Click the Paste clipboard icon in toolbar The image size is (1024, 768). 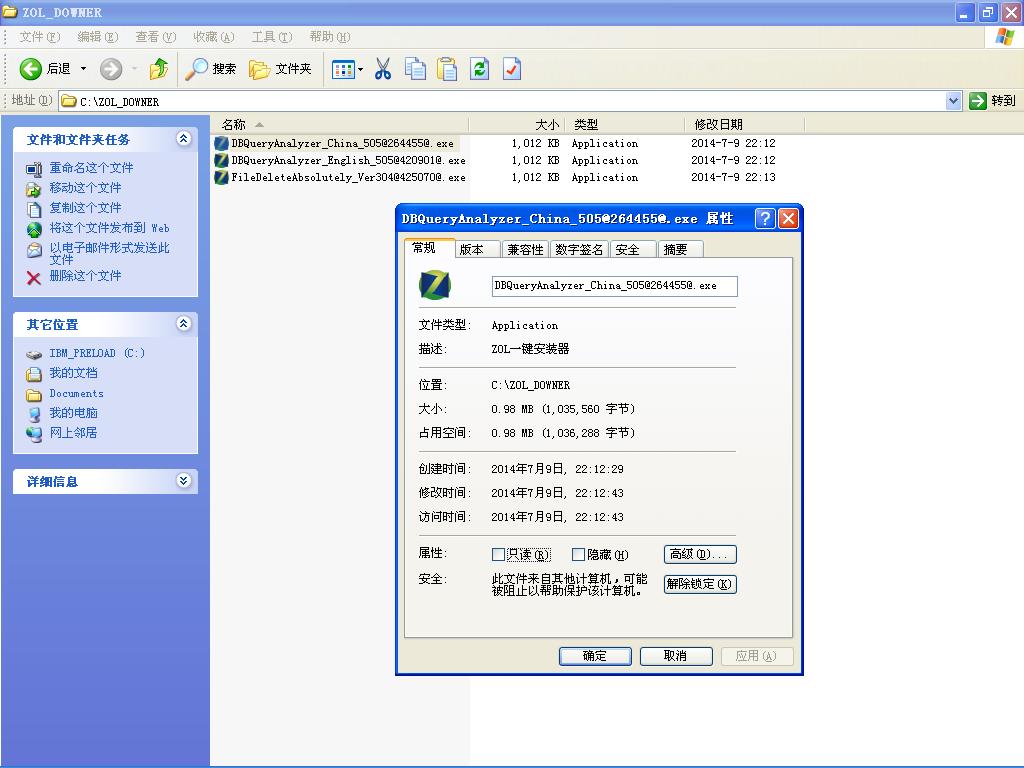point(447,69)
